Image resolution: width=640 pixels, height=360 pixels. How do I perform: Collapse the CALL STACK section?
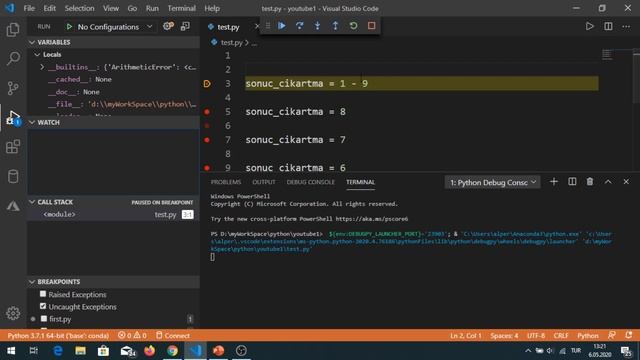click(32, 202)
